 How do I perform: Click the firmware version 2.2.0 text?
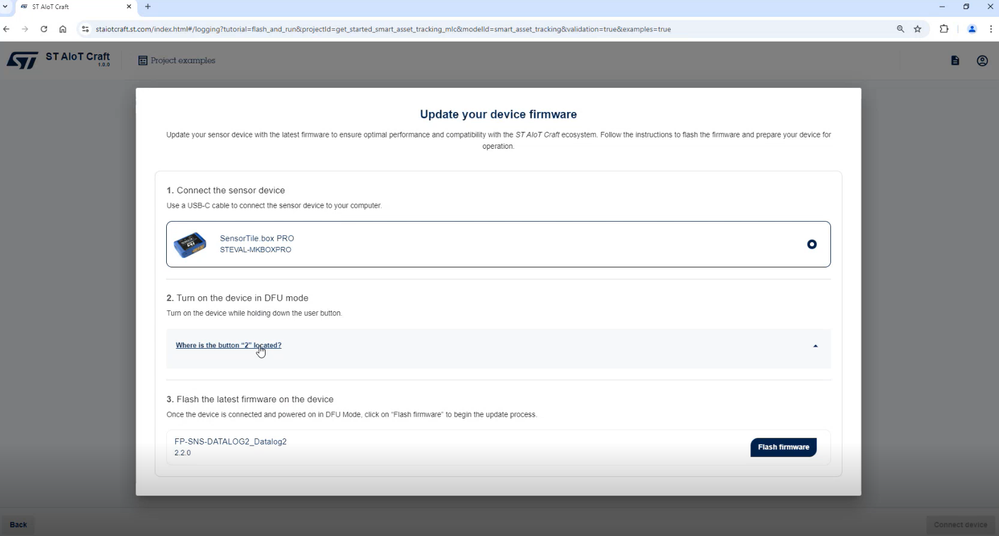tap(182, 453)
